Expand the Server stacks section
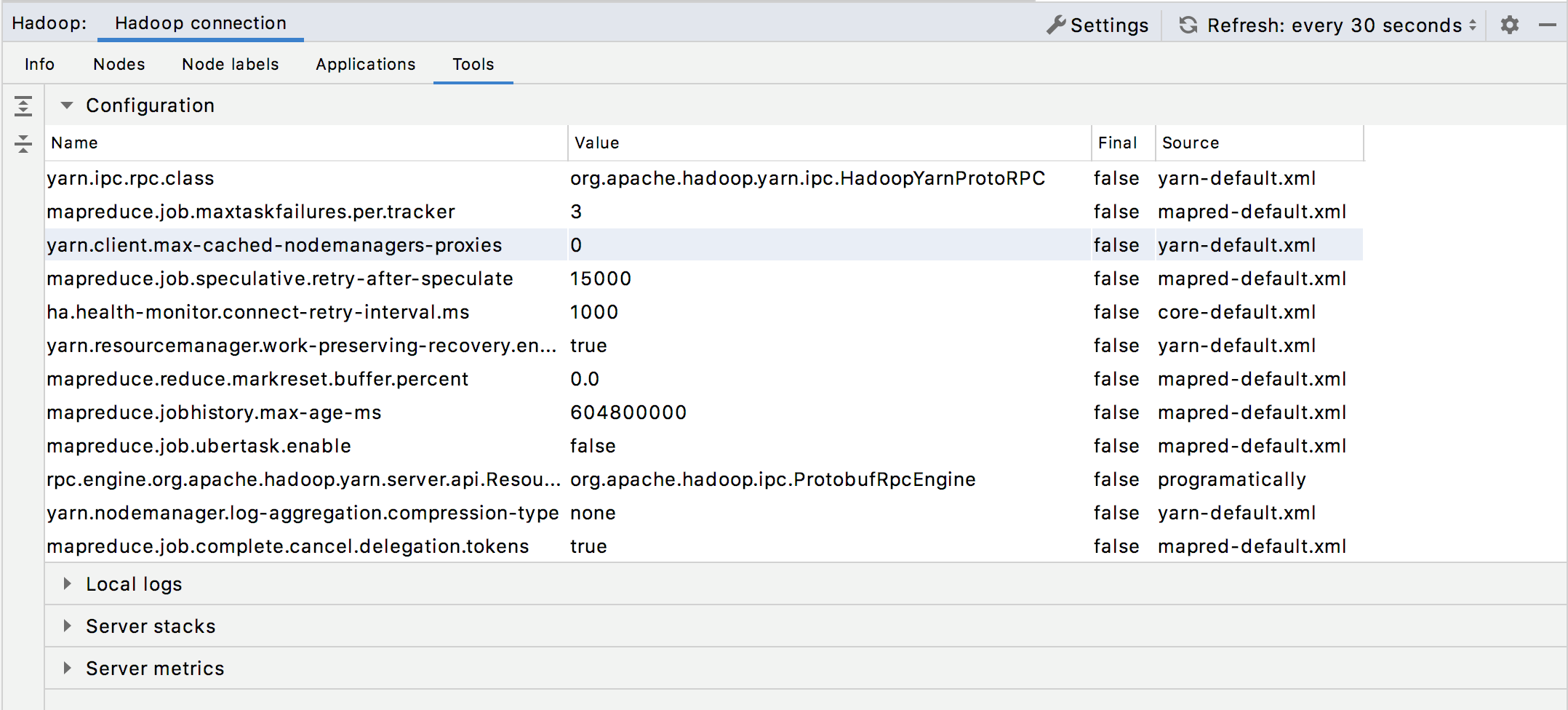Viewport: 1568px width, 710px height. pyautogui.click(x=67, y=626)
